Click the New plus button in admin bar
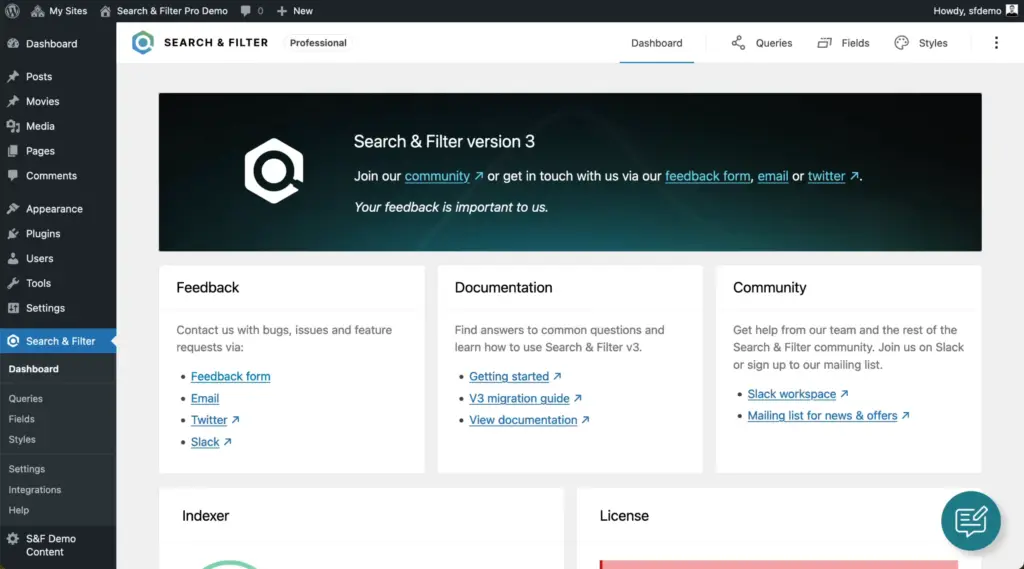The height and width of the screenshot is (569, 1024). coord(295,10)
